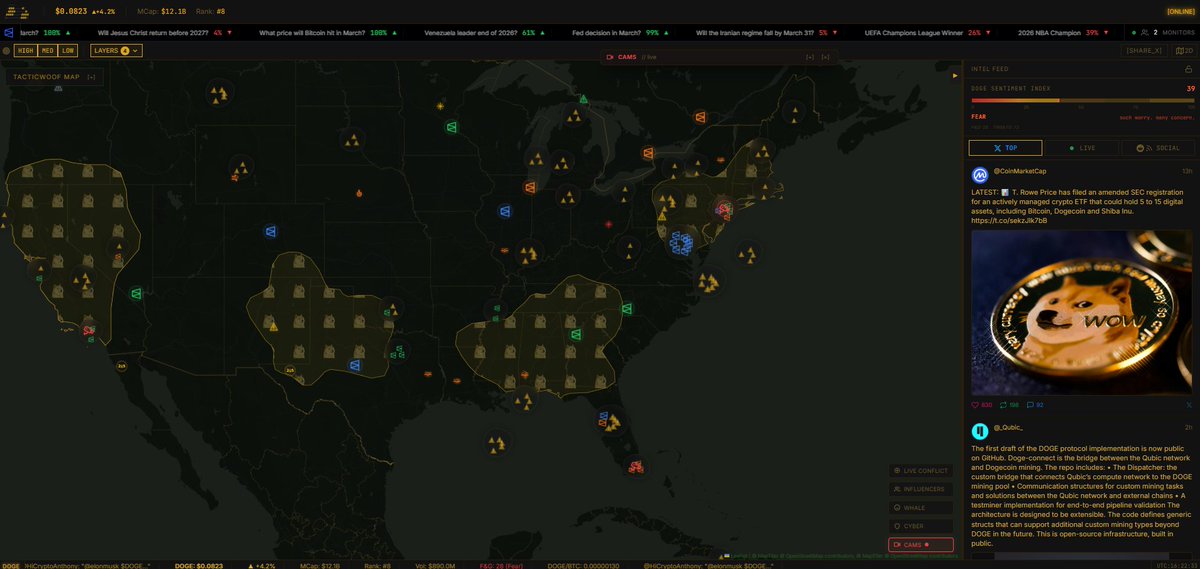Click the red cluster marker south of Florida
This screenshot has height=569, width=1200.
coord(635,466)
